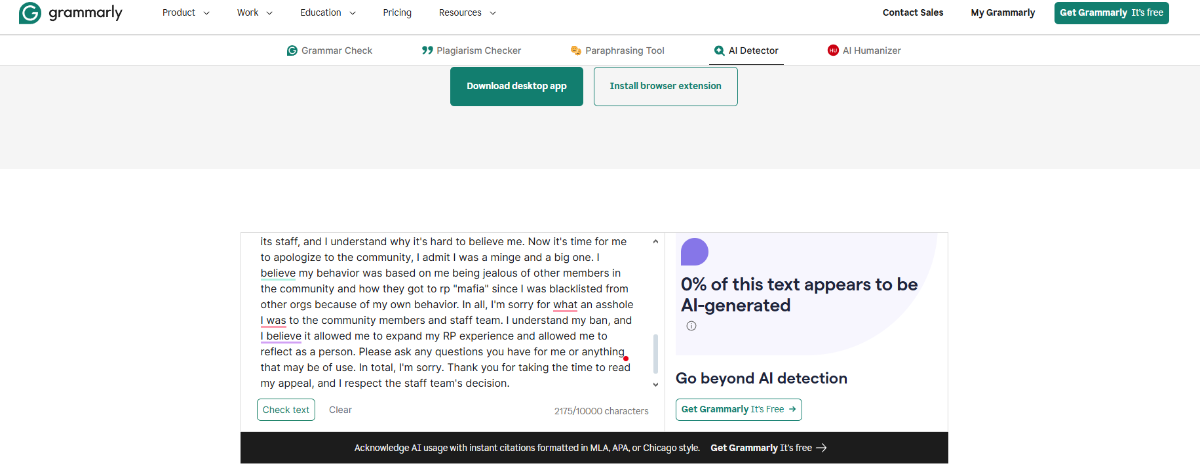Click the info icon below AI result
This screenshot has height=472, width=1200.
click(691, 326)
